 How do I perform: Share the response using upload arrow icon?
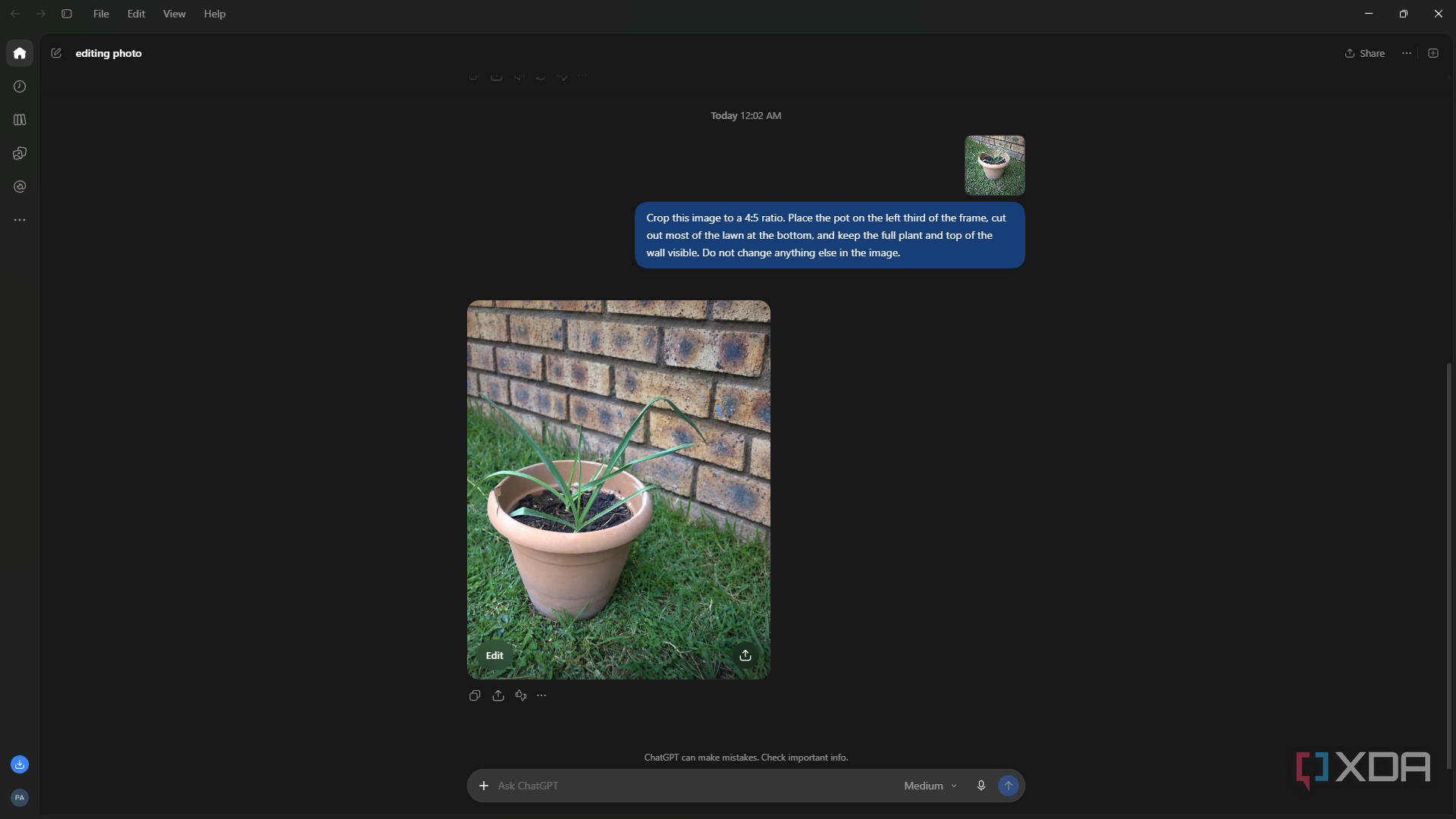click(498, 695)
